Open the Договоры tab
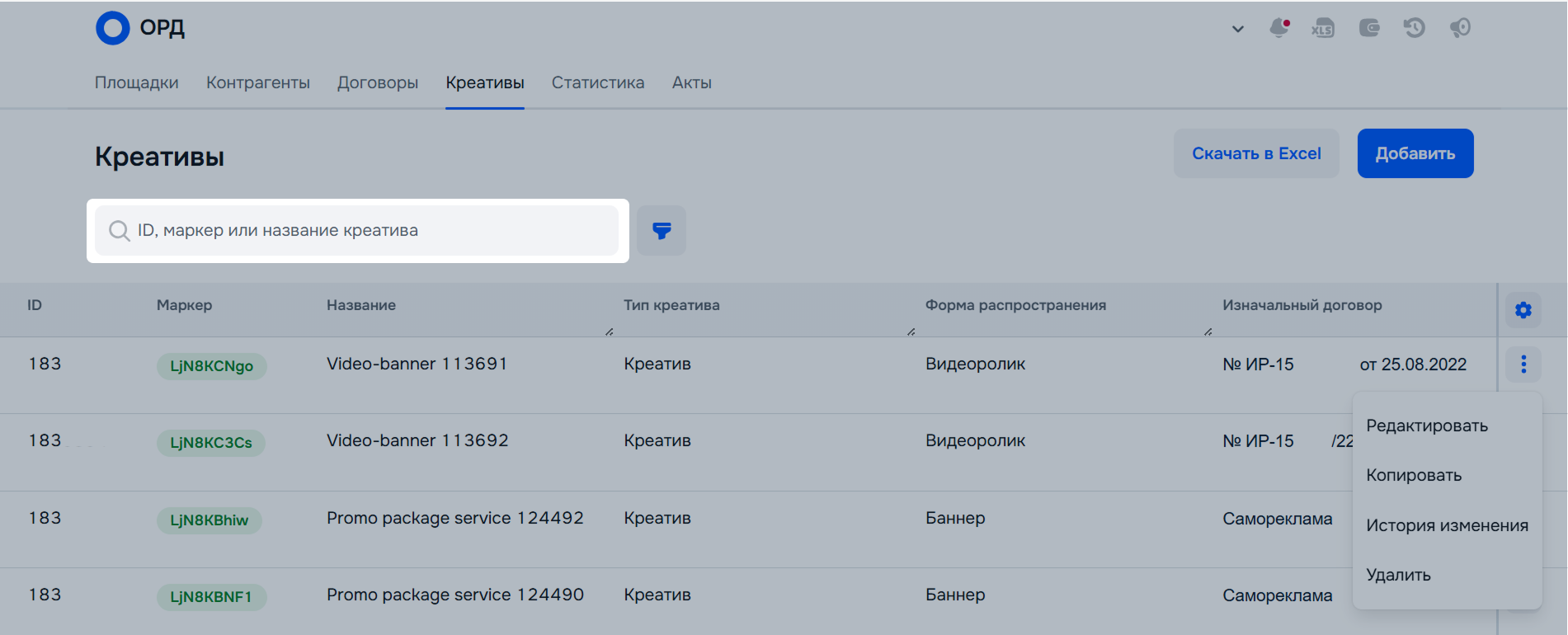 click(x=378, y=82)
